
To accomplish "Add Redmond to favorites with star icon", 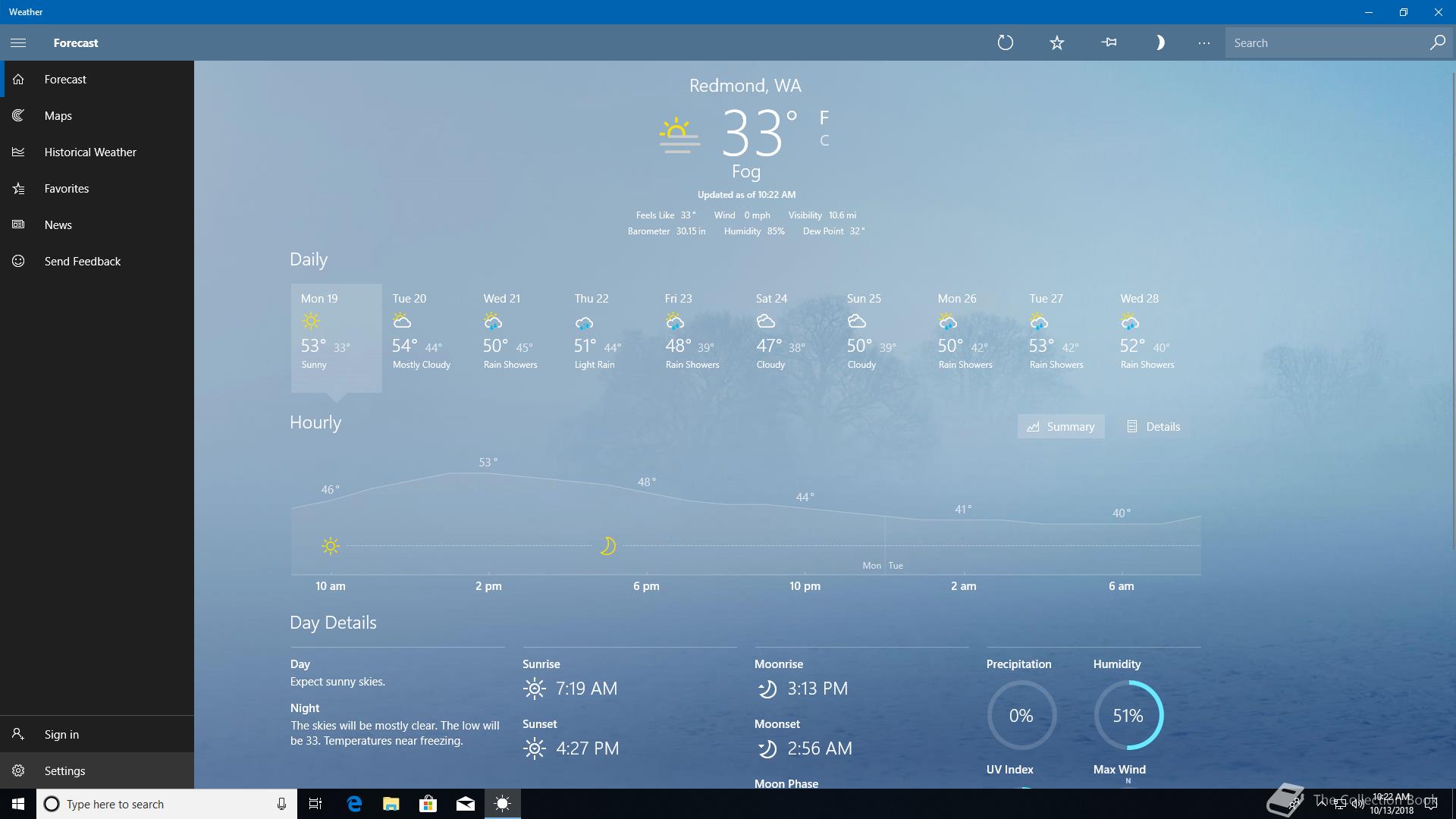I will 1057,42.
